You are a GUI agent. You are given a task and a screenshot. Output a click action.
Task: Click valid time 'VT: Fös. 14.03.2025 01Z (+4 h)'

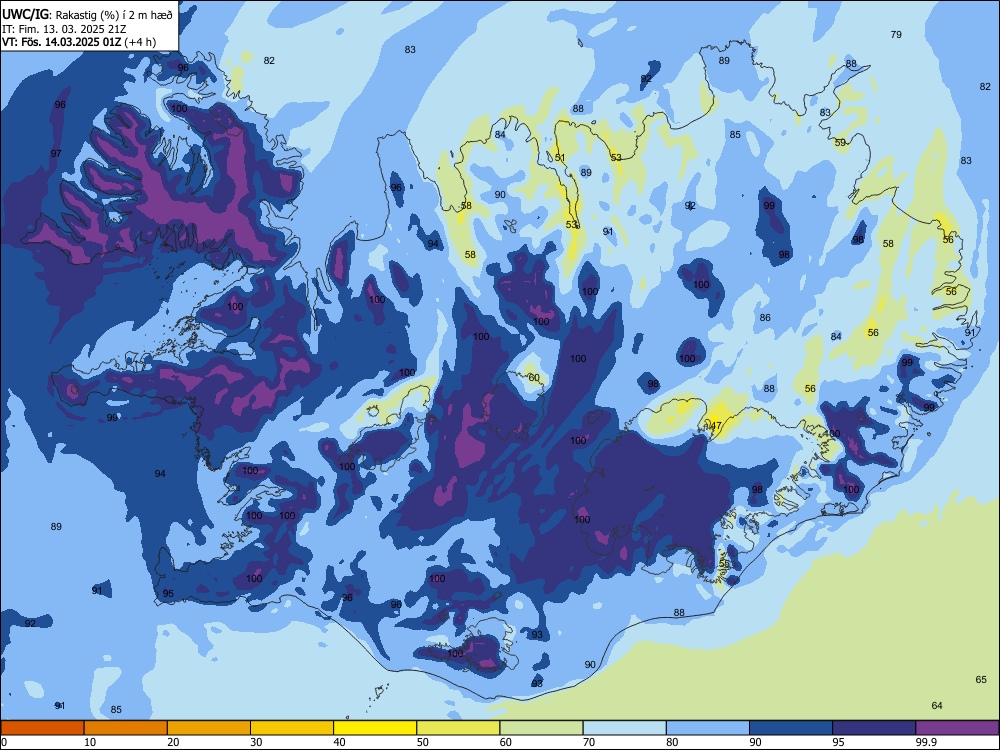[x=79, y=42]
